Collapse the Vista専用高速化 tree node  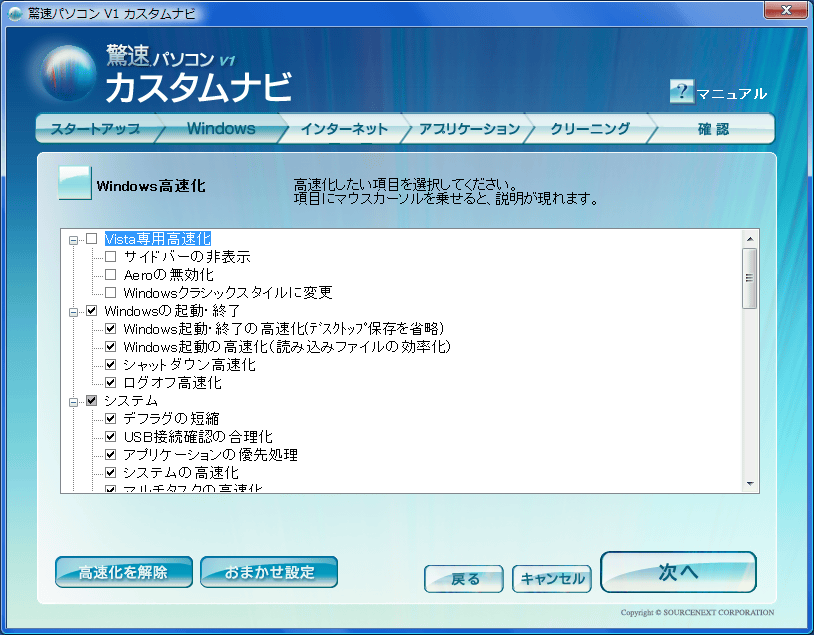tap(73, 240)
